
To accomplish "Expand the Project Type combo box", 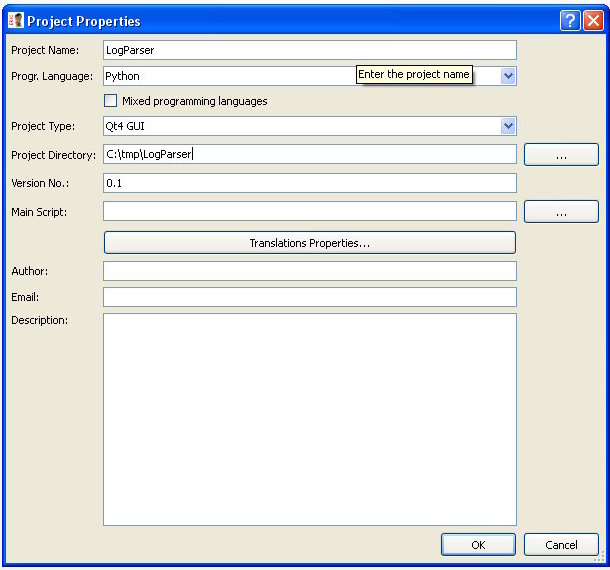I will pos(508,126).
